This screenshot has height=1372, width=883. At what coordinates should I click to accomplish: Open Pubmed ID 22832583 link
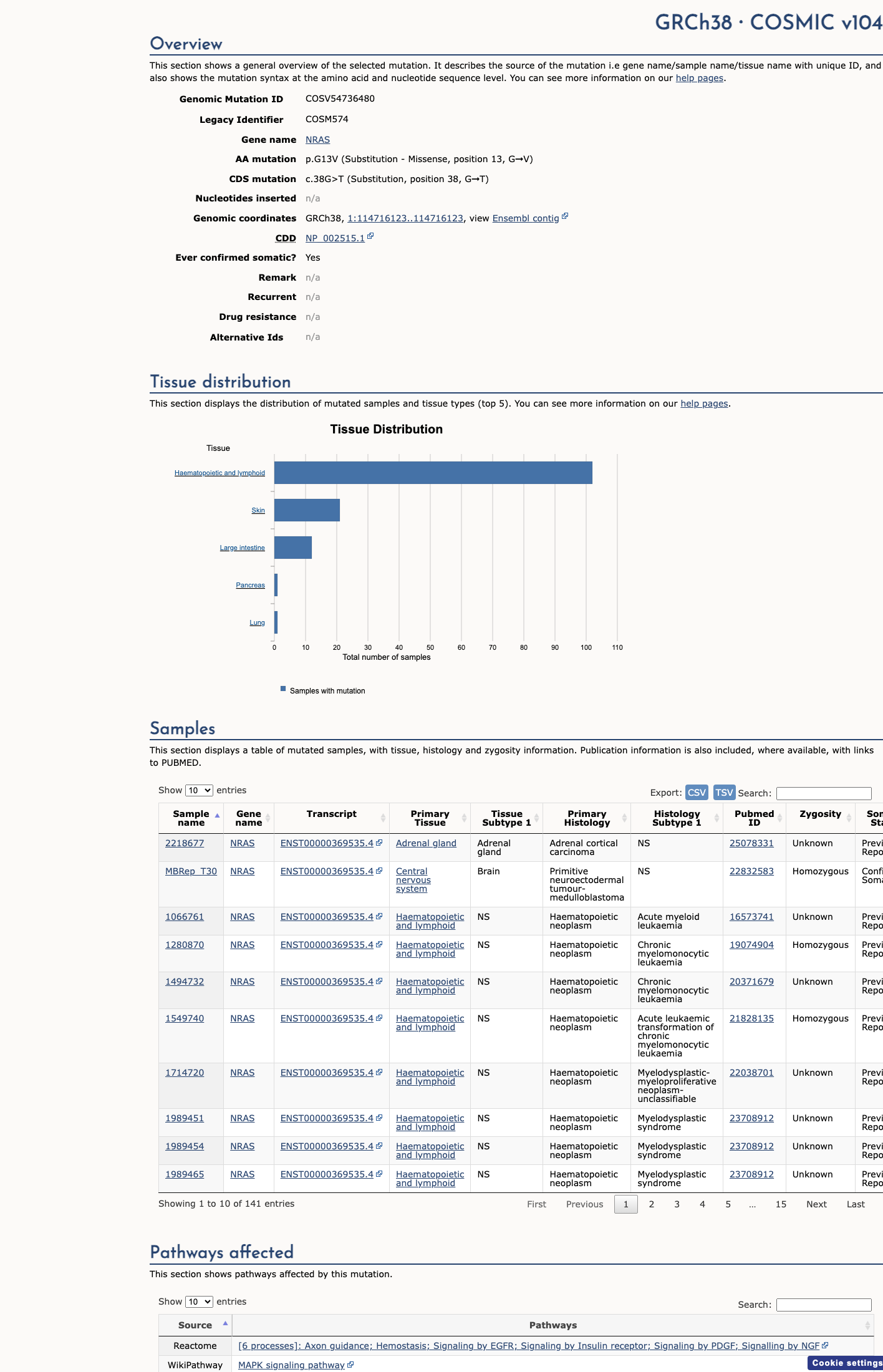pos(751,871)
